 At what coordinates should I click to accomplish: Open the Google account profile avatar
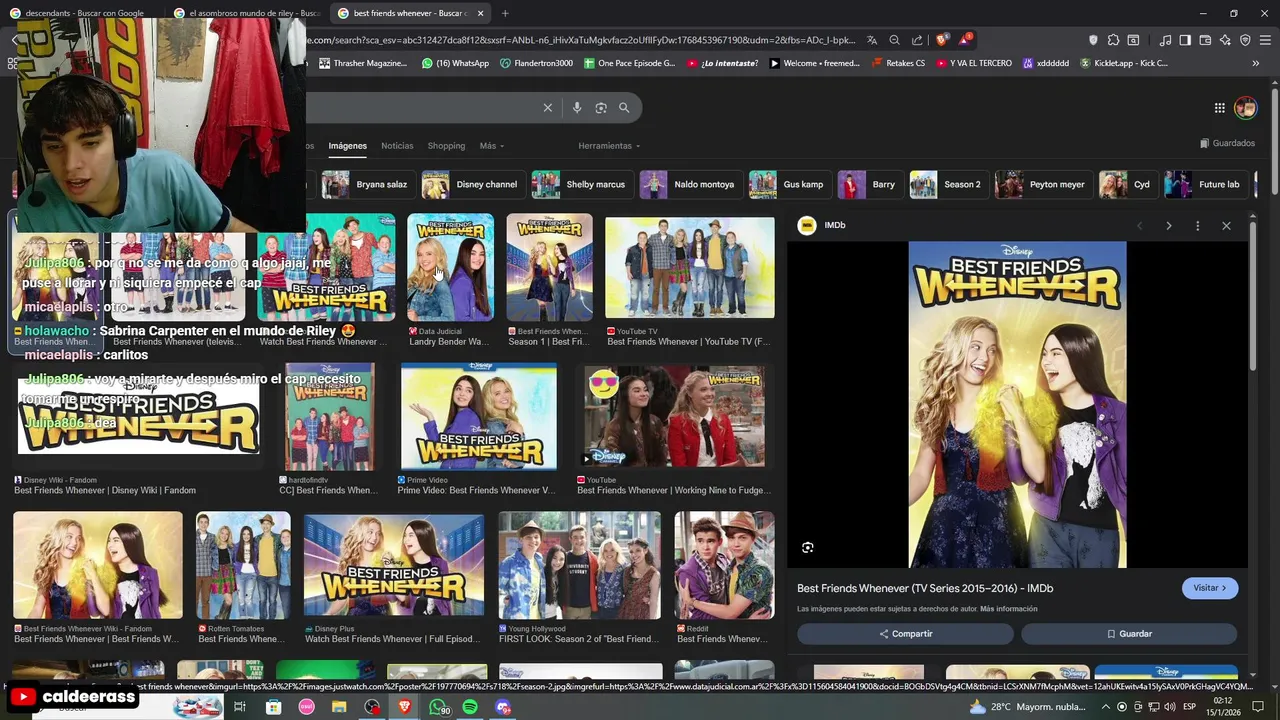pyautogui.click(x=1245, y=107)
